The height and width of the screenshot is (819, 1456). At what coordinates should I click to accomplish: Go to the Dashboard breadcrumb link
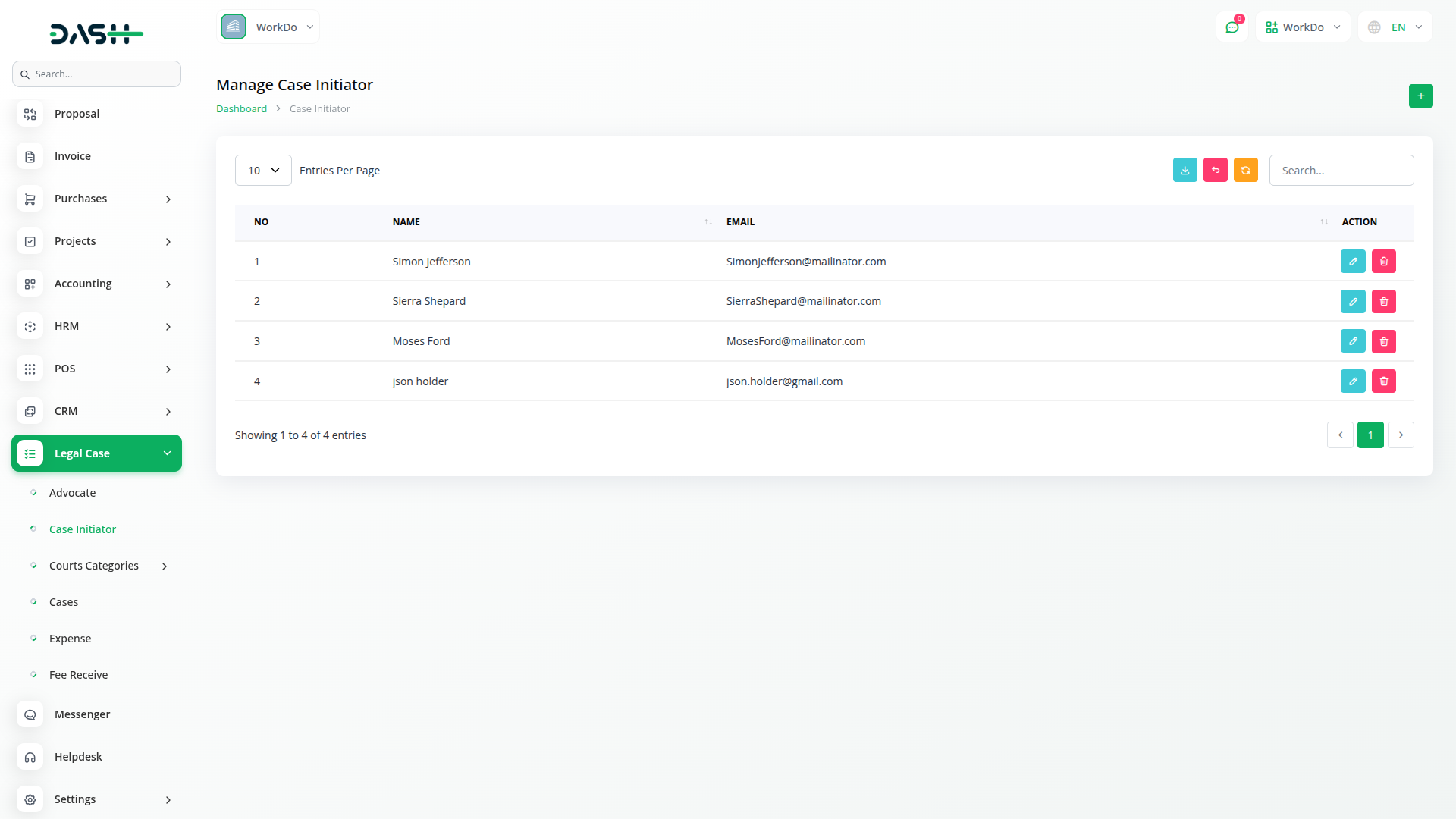(x=241, y=108)
